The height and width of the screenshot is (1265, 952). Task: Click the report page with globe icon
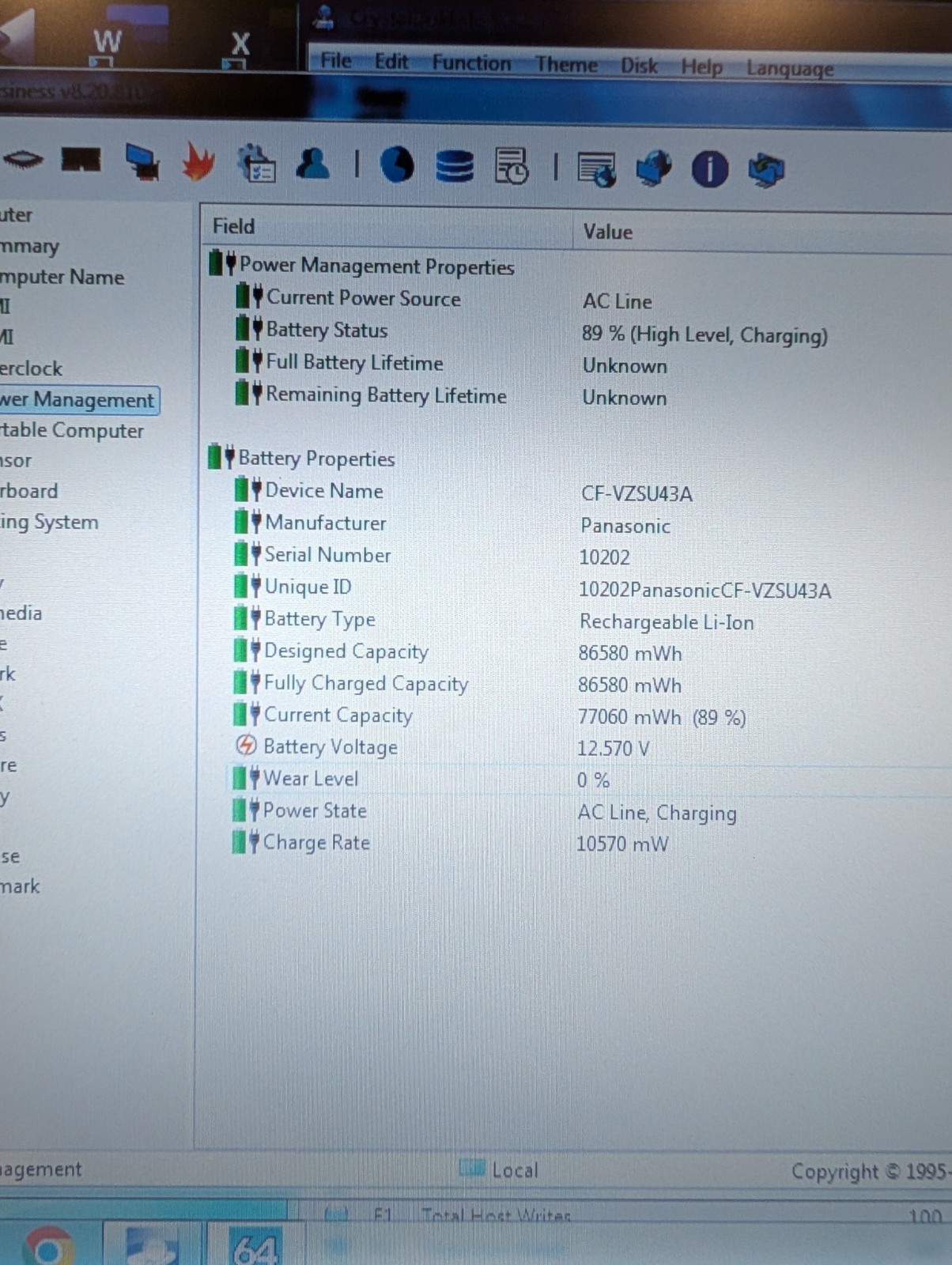click(x=597, y=169)
